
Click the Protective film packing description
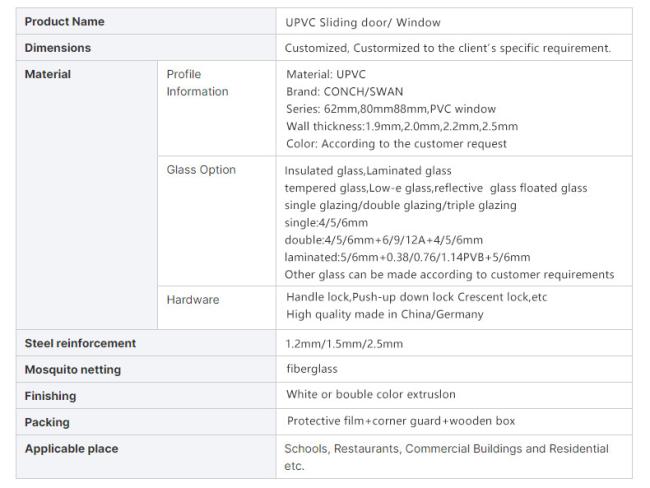[401, 421]
